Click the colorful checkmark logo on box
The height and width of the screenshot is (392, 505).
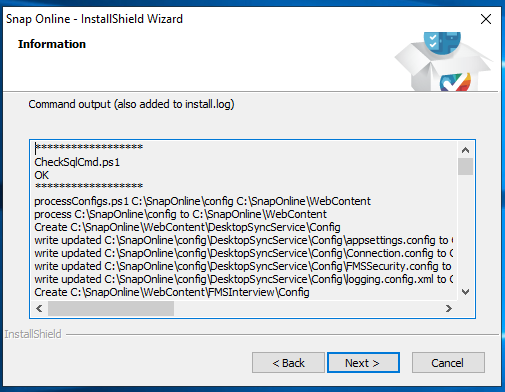[455, 82]
